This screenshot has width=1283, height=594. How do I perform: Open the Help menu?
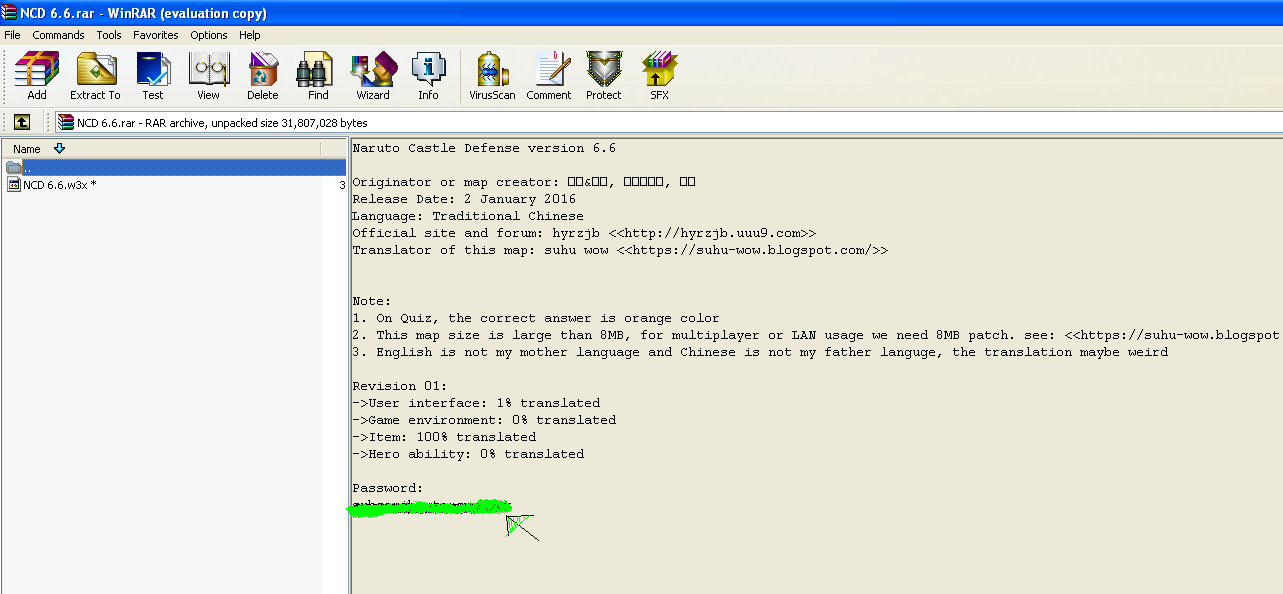point(250,35)
